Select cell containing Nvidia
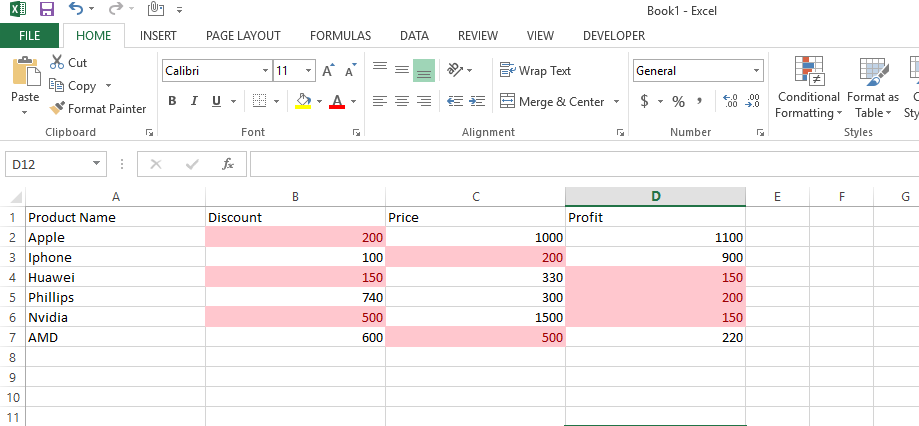This screenshot has height=426, width=919. coord(115,317)
